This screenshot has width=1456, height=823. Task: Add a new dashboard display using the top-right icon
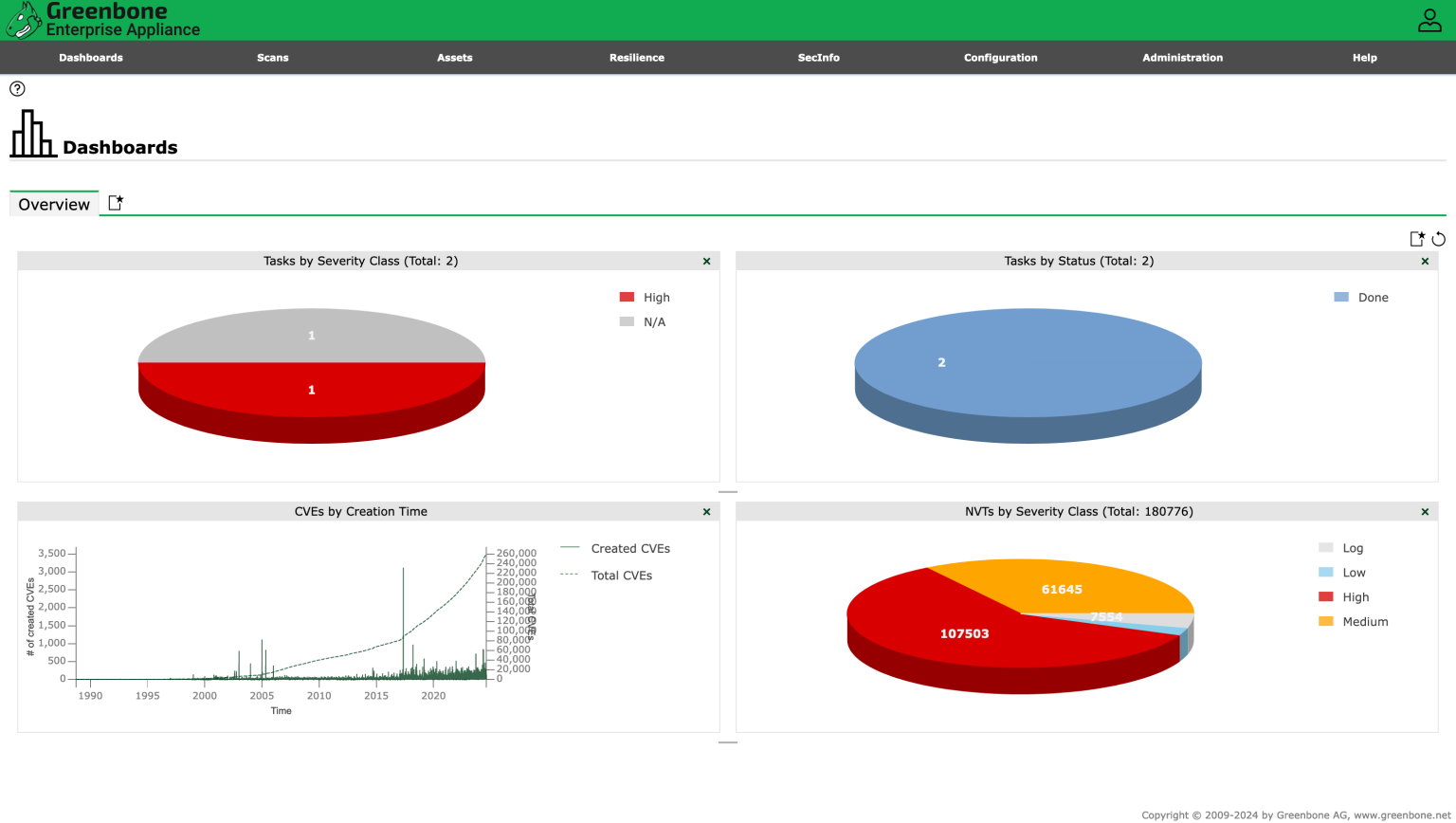(x=1417, y=238)
